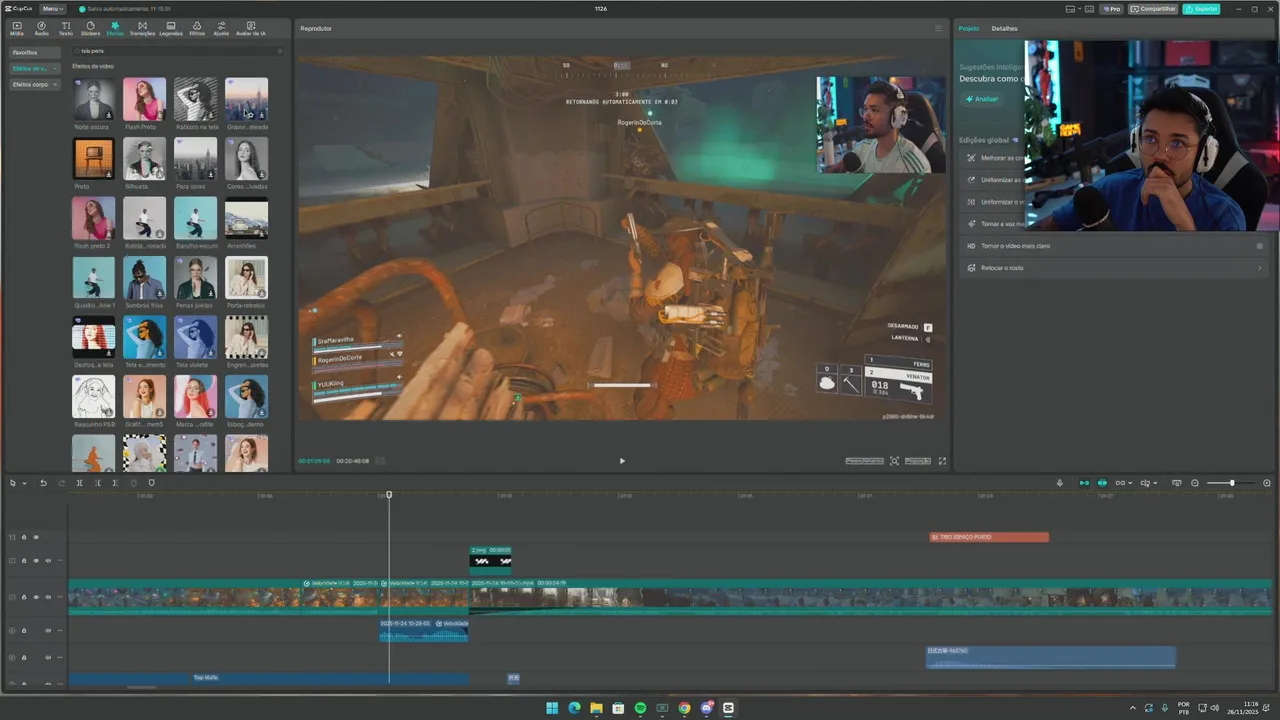The width and height of the screenshot is (1280, 720).
Task: Click the Pro badge button
Action: click(1111, 9)
